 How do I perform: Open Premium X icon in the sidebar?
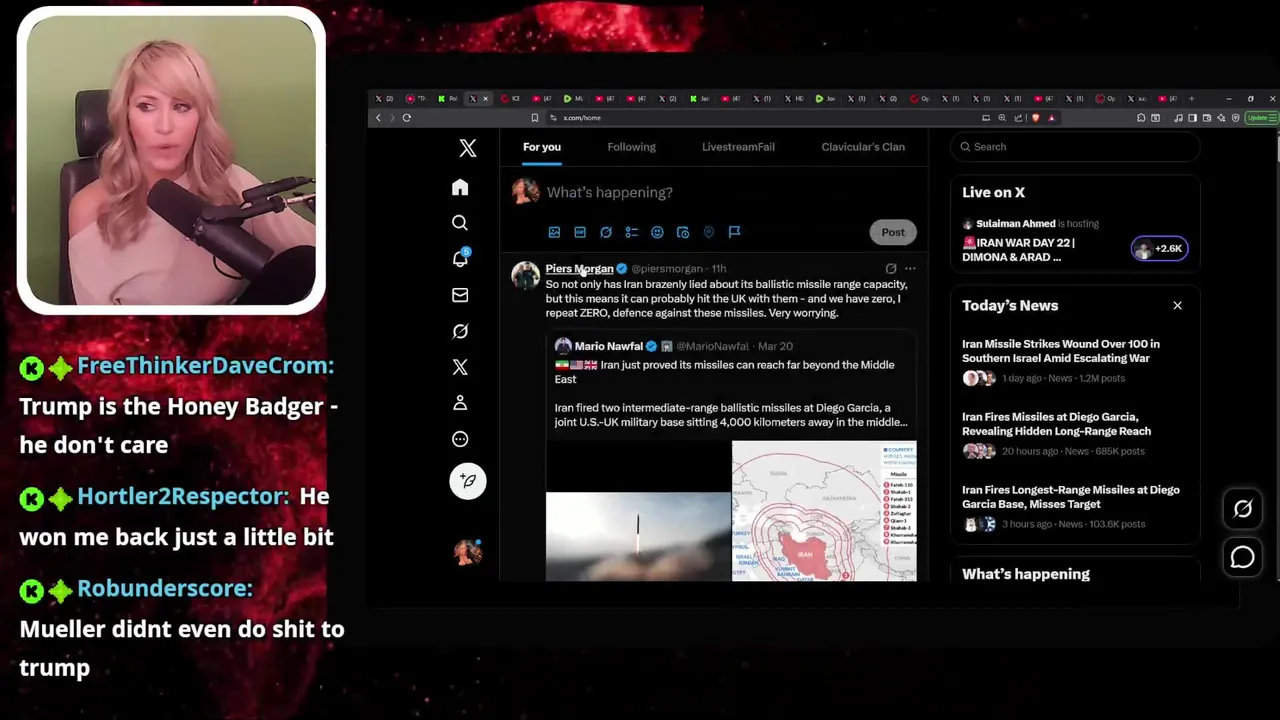[x=460, y=367]
